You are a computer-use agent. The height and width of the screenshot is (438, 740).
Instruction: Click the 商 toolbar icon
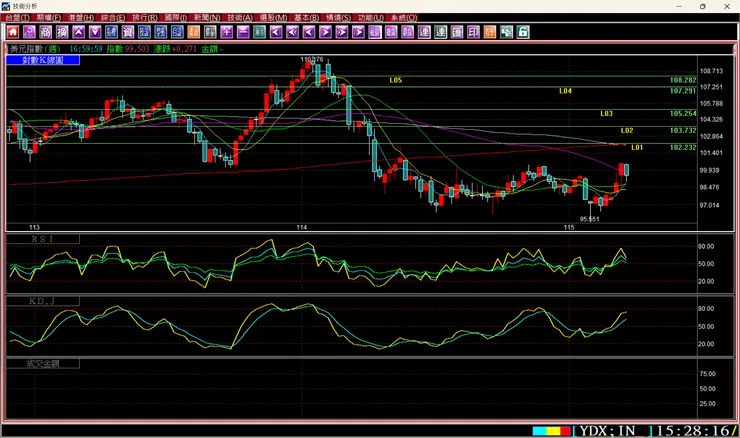pyautogui.click(x=45, y=32)
